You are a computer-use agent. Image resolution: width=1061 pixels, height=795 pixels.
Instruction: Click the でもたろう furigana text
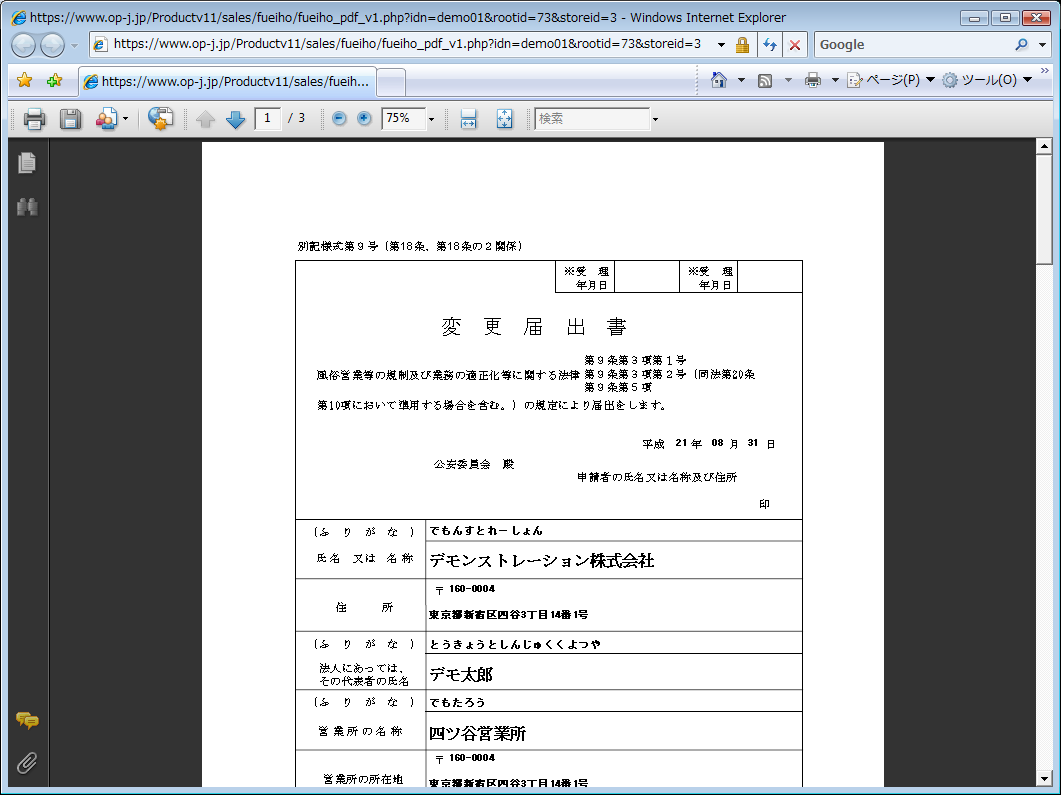pyautogui.click(x=457, y=703)
